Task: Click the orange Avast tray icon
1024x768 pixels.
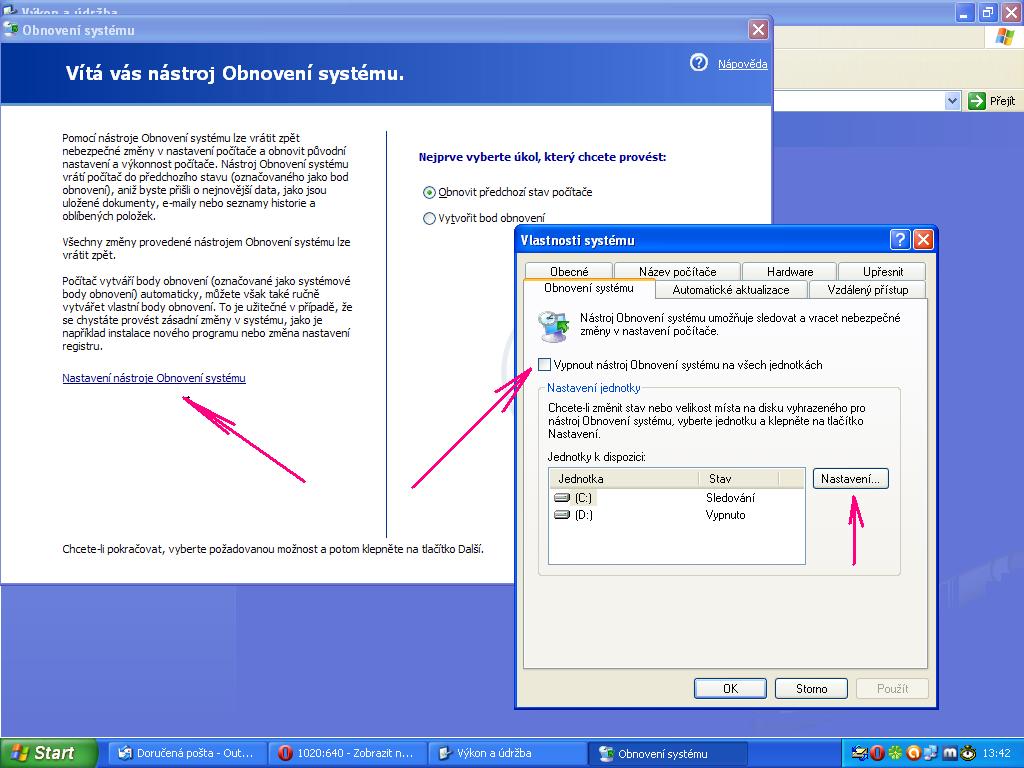Action: (912, 753)
